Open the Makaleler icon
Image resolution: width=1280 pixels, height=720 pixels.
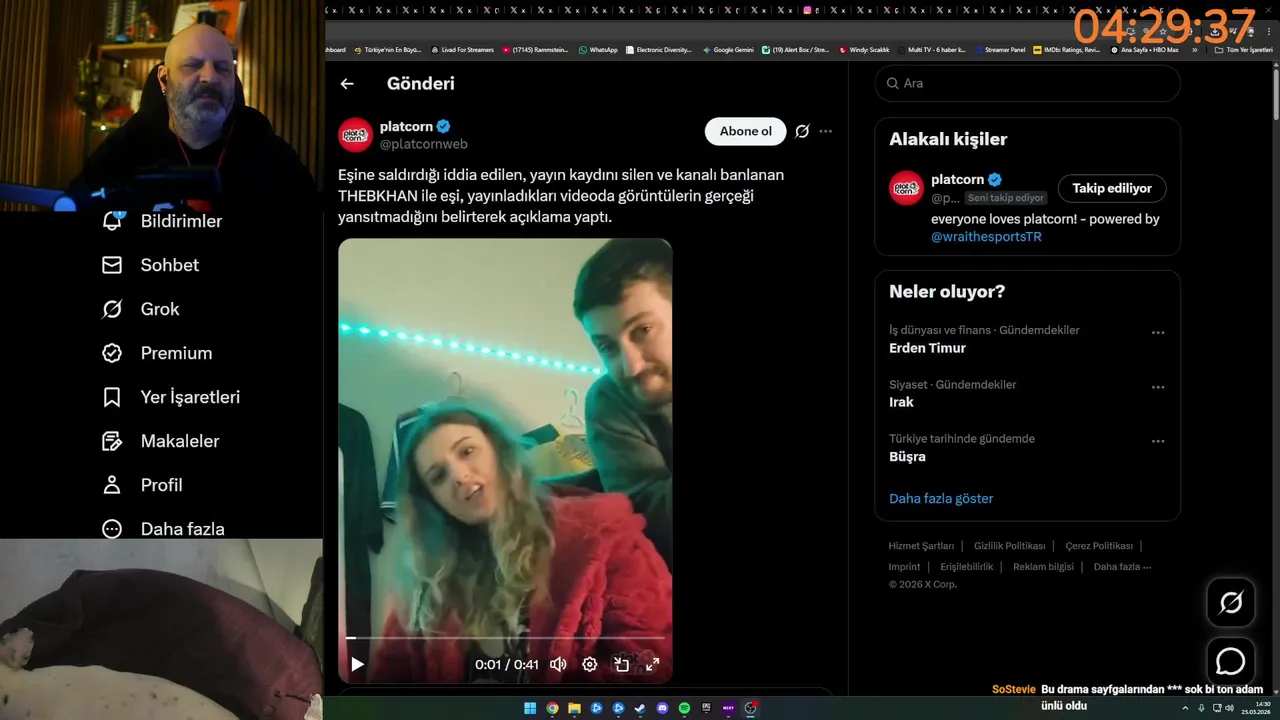coord(112,441)
